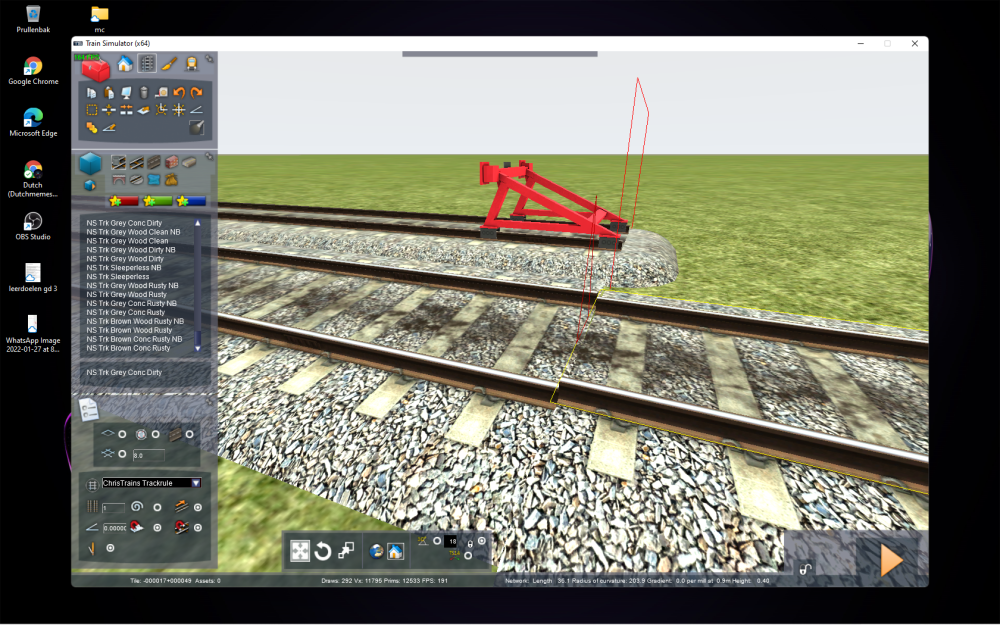Enable the snap-to-terrain magnet radio button

click(x=157, y=527)
